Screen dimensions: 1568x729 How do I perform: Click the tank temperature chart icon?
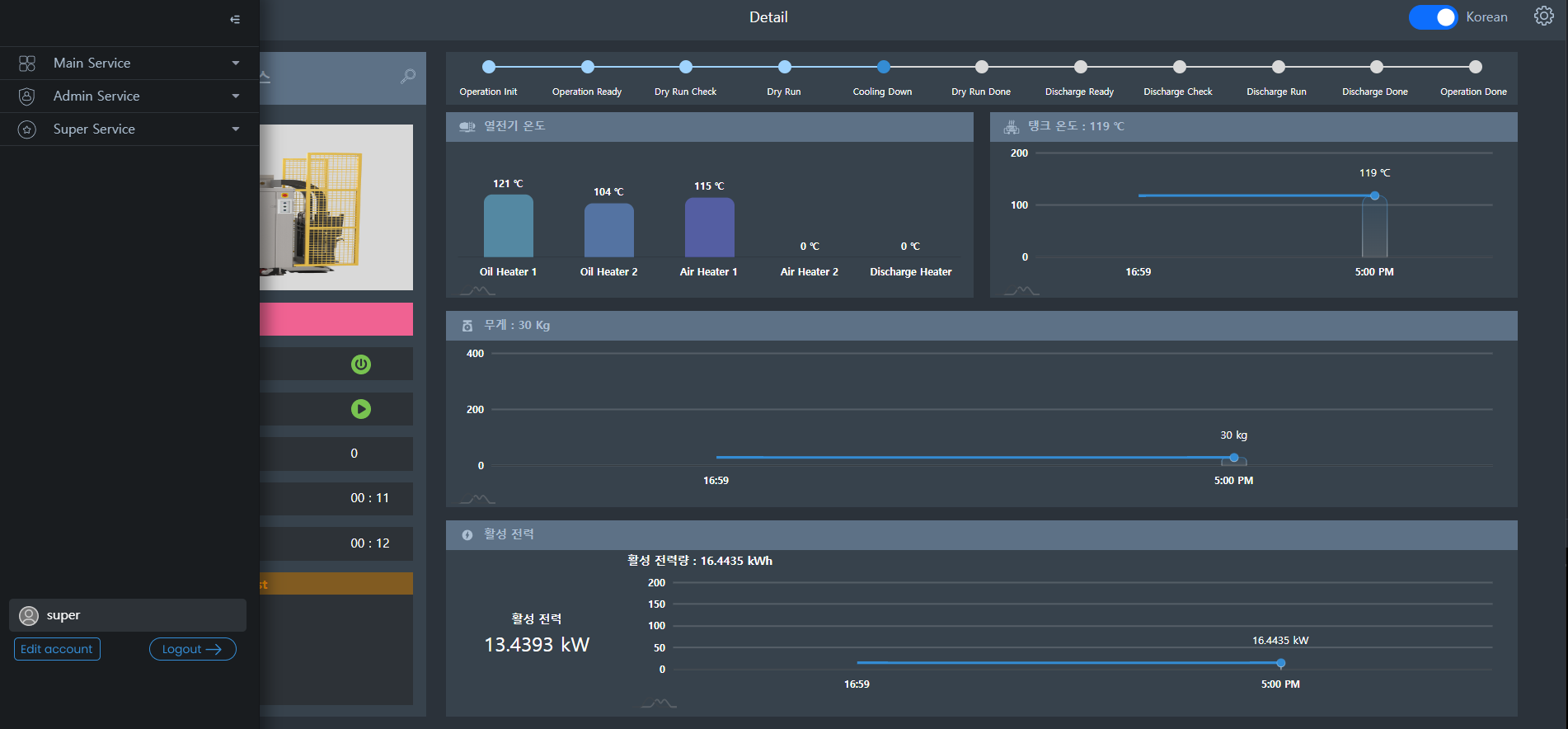[x=1021, y=290]
